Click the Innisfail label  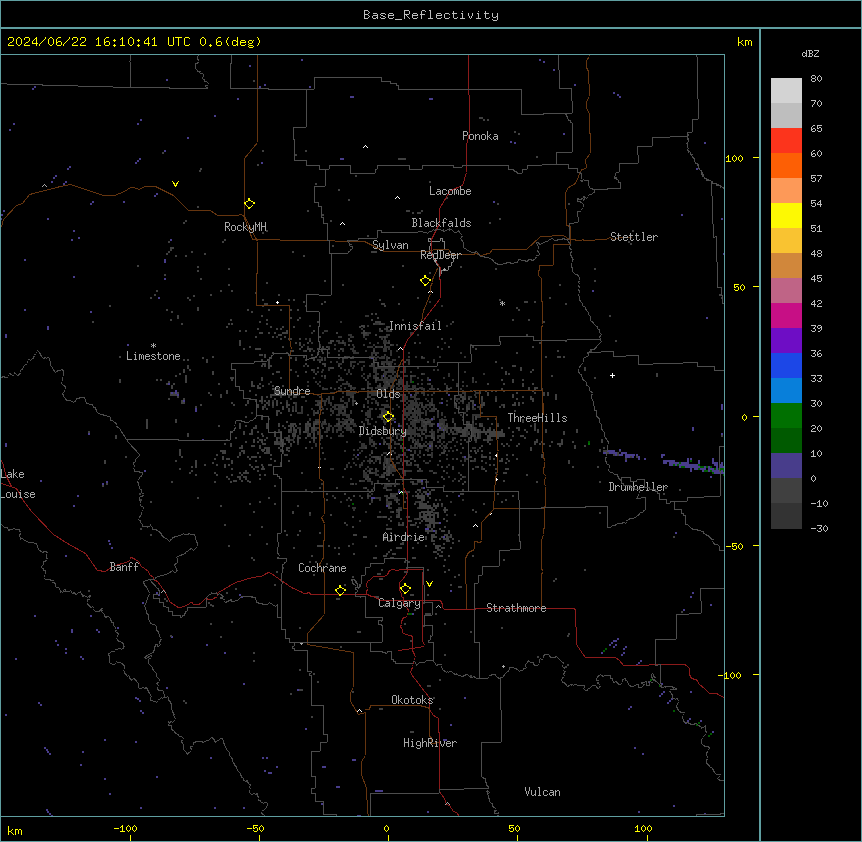415,326
